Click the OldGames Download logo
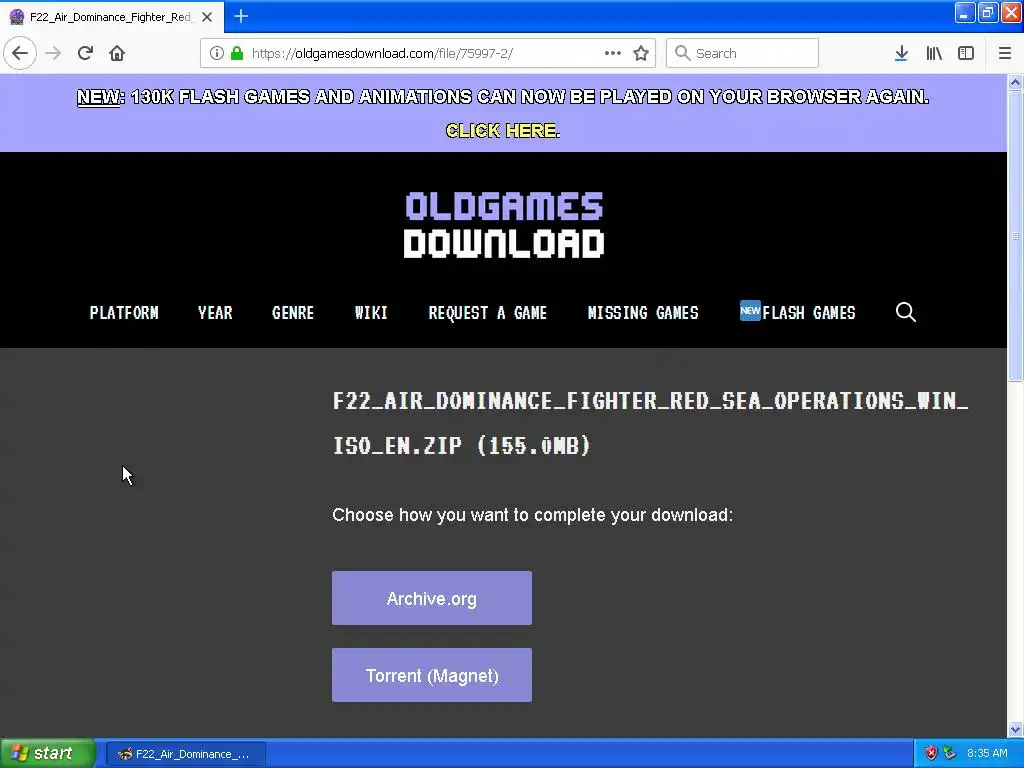This screenshot has height=768, width=1024. (504, 225)
